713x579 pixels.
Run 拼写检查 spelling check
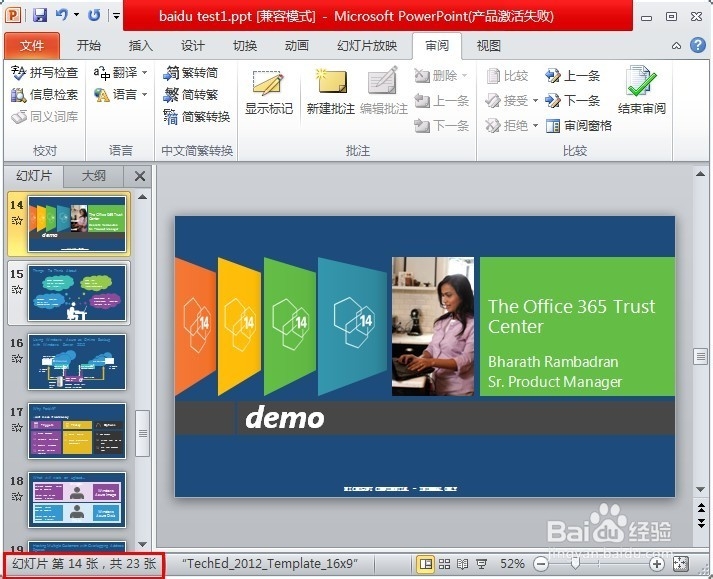coord(45,73)
